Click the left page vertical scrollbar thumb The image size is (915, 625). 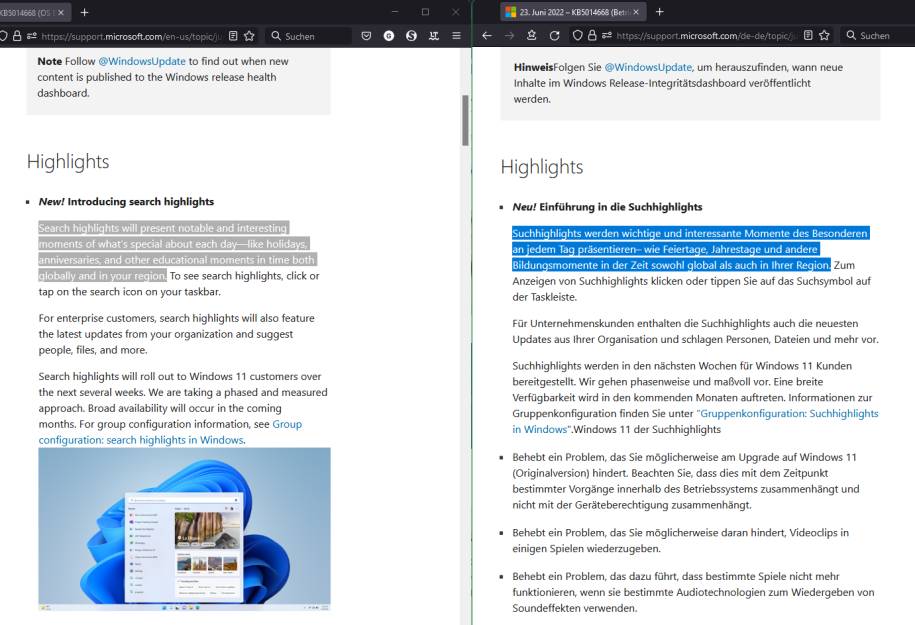click(x=465, y=120)
